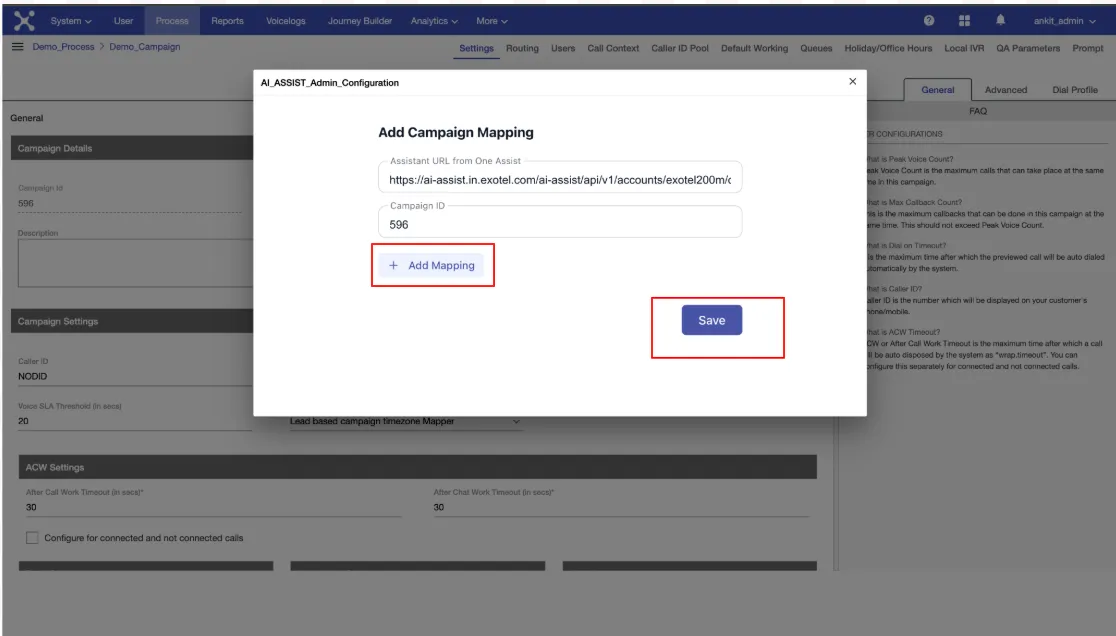Open the ankit_admin account dropdown

[1064, 21]
